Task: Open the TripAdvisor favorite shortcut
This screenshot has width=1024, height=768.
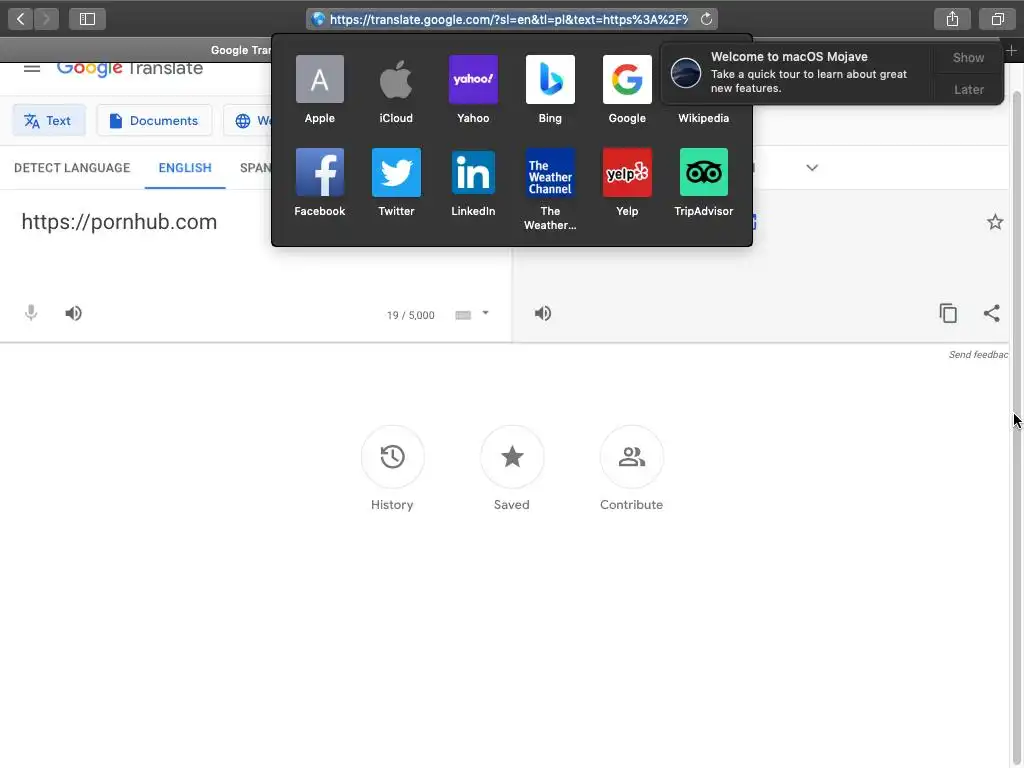Action: point(703,172)
